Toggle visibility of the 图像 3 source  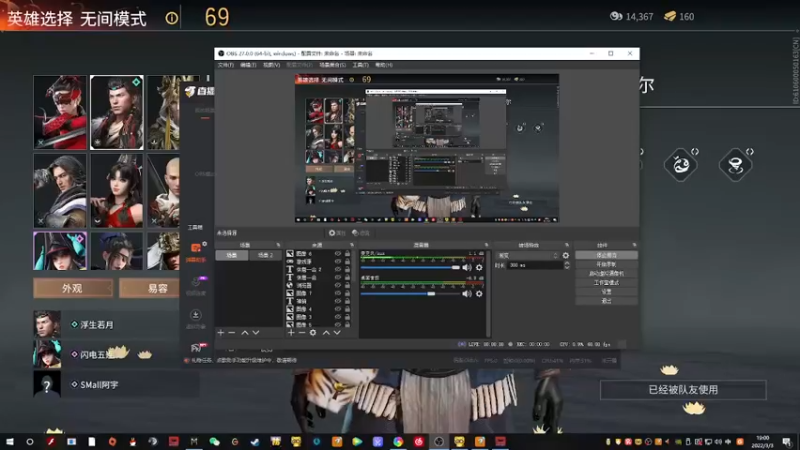[338, 317]
